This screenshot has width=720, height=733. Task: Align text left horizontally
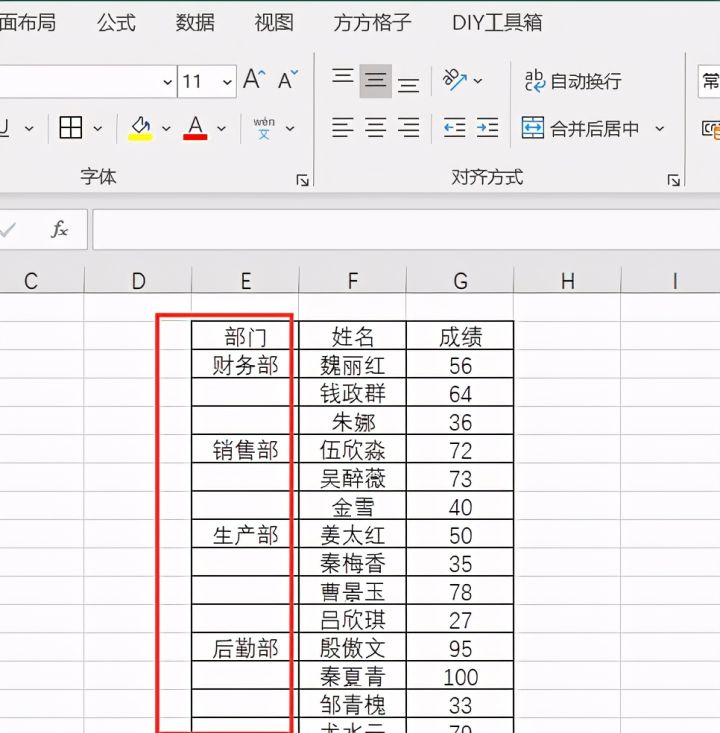point(343,128)
